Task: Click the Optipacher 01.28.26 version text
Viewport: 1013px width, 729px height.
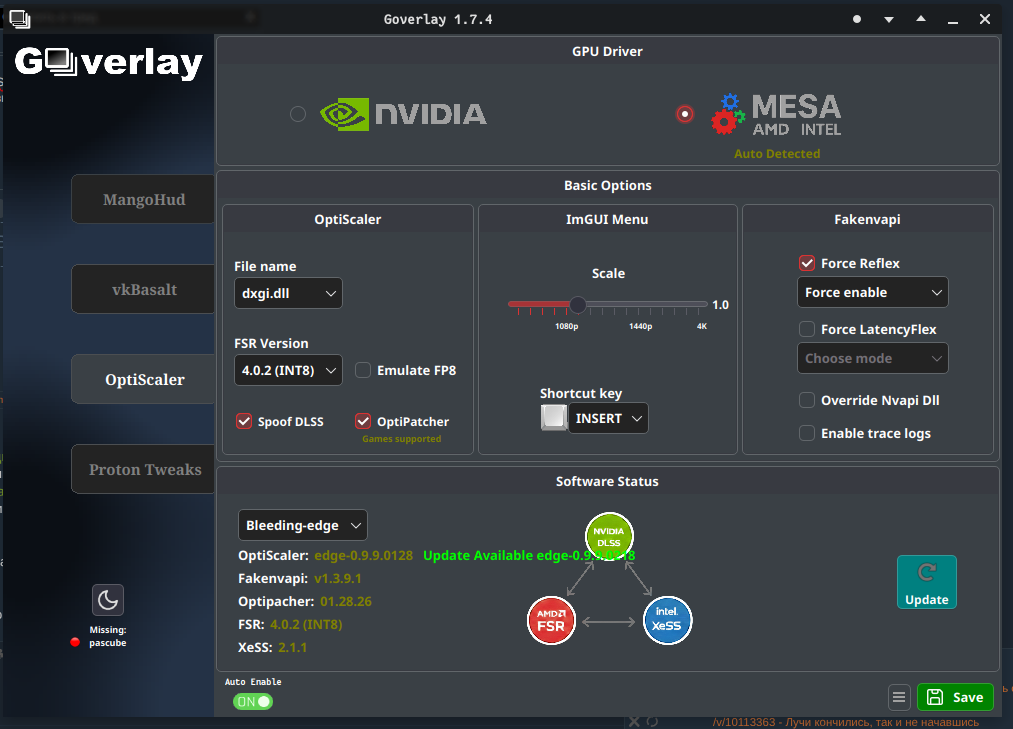Action: [x=346, y=602]
